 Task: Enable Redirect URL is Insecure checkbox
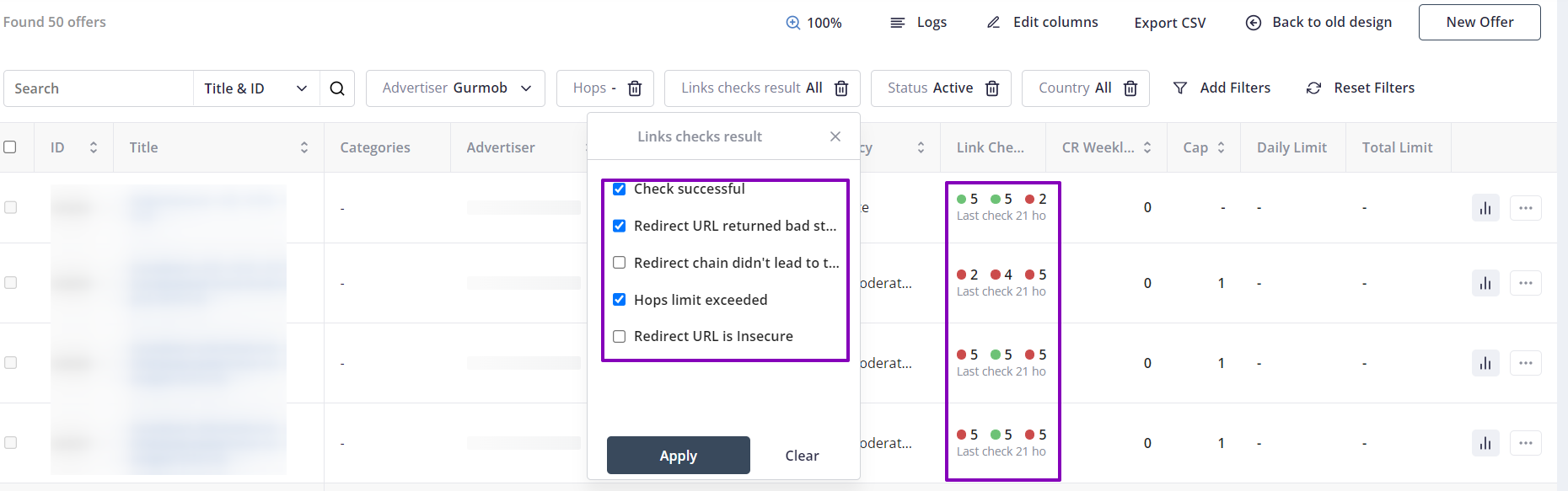point(620,337)
